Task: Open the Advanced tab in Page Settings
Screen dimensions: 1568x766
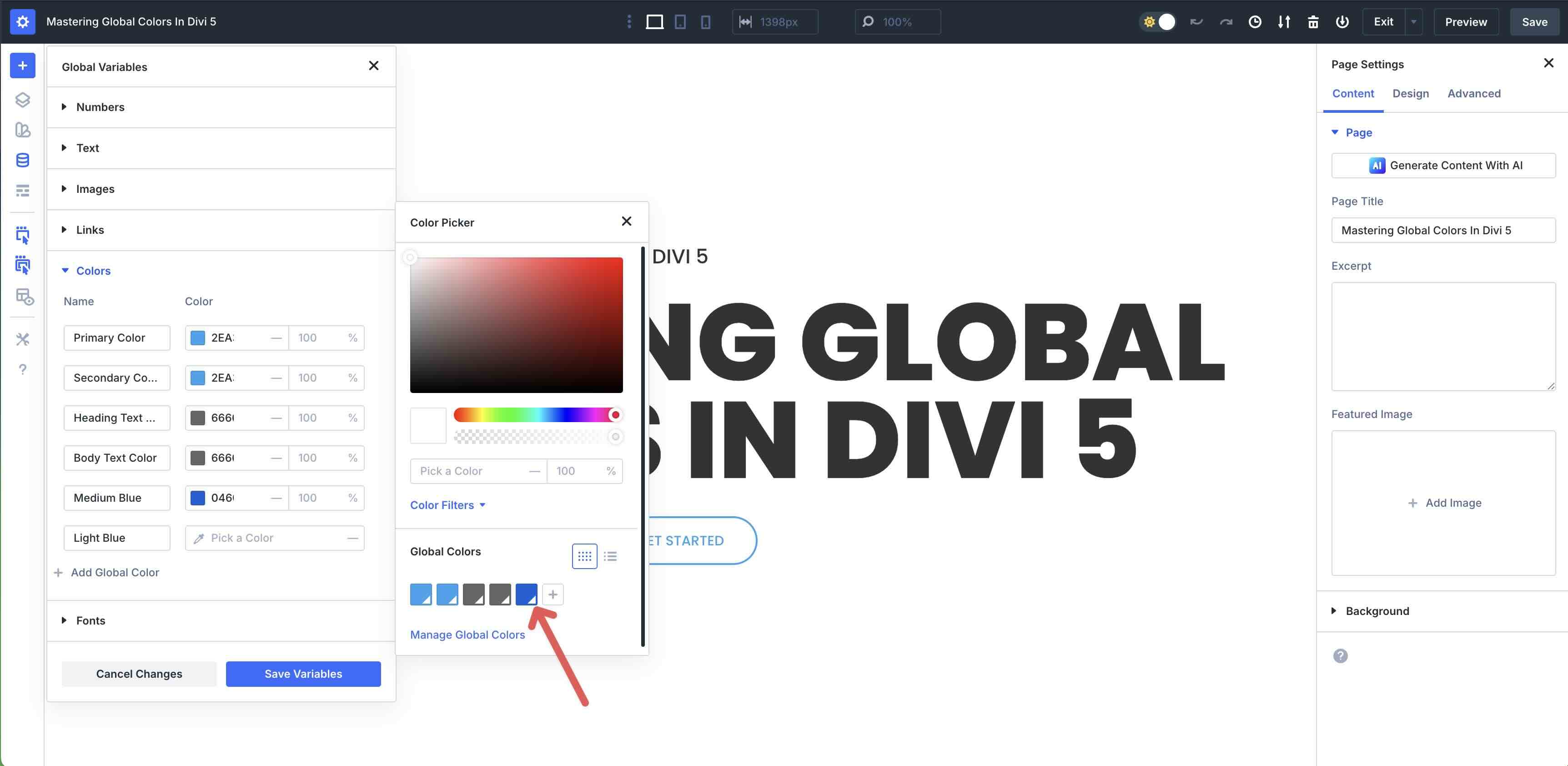Action: (x=1474, y=93)
